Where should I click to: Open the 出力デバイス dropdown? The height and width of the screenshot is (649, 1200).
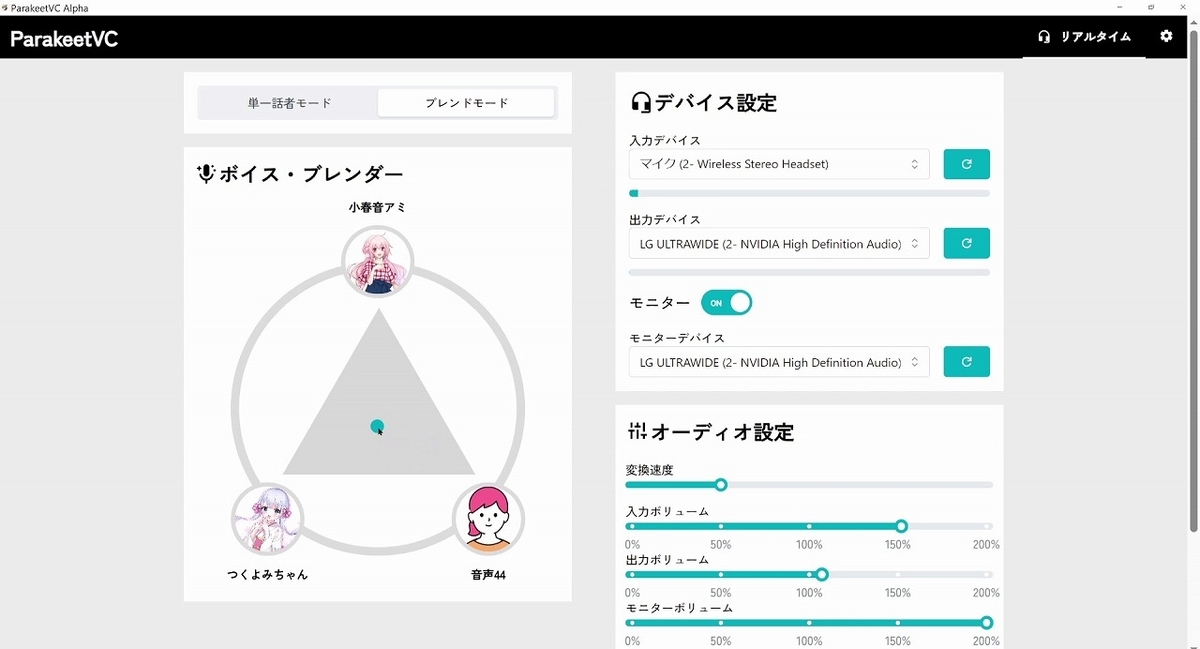[779, 243]
